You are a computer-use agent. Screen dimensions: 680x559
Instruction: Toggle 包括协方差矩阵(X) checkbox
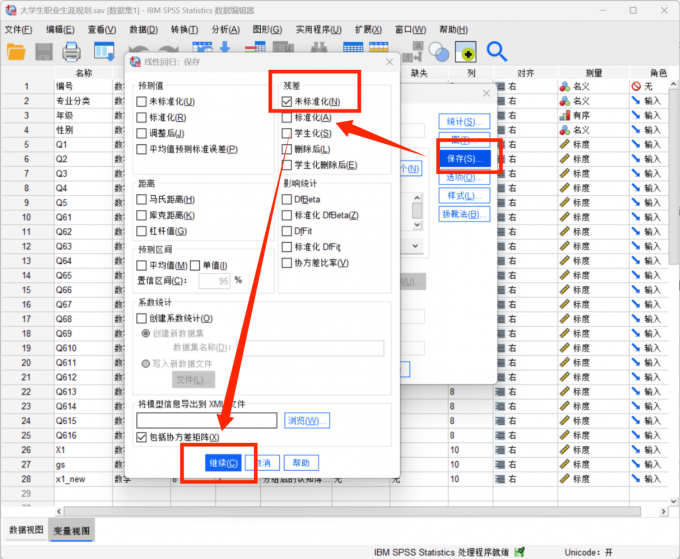coord(141,437)
